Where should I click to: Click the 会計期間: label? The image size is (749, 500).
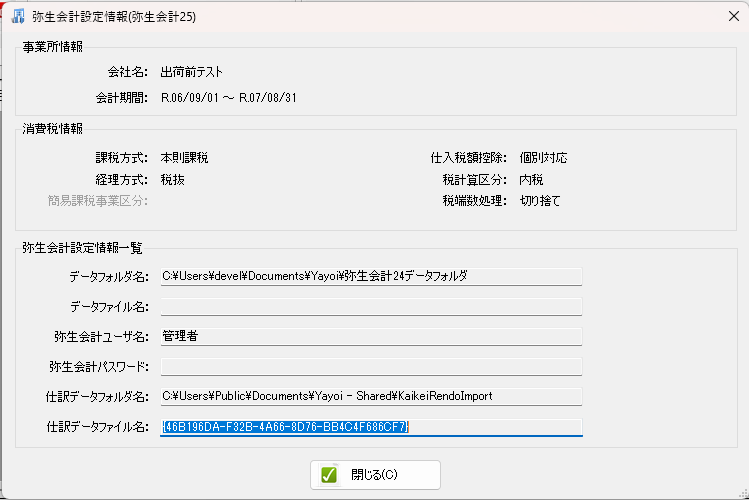pos(122,98)
